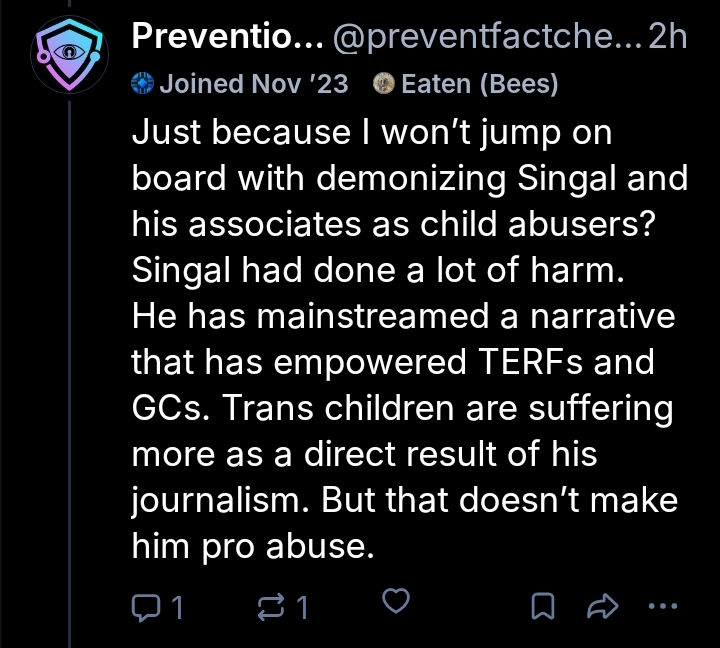Screen dimensions: 720x648
Task: Click the Joined Nov '23 label
Action: click(252, 85)
